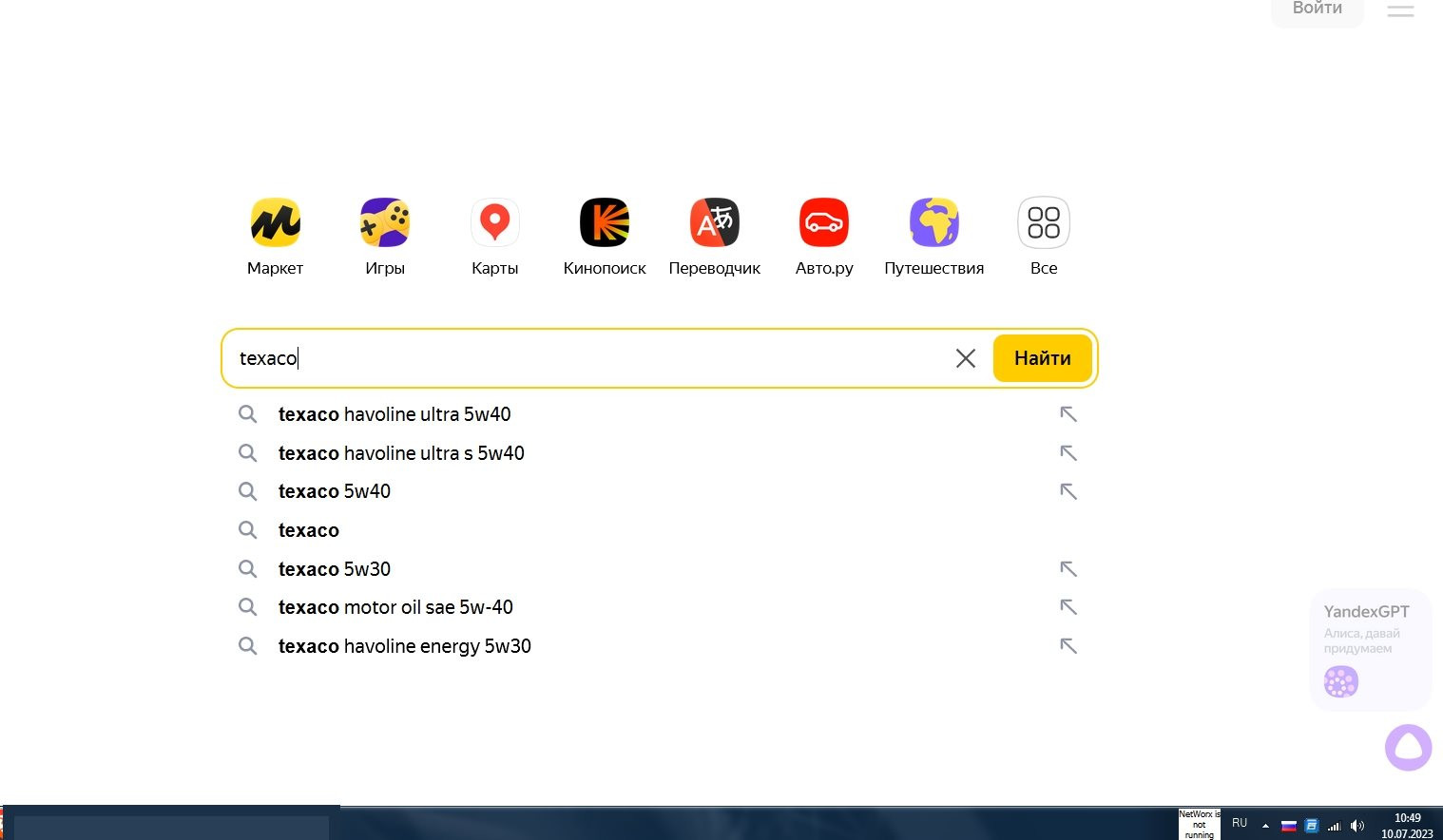1443x840 pixels.
Task: Open the volume speaker tray icon
Action: coord(1357,826)
